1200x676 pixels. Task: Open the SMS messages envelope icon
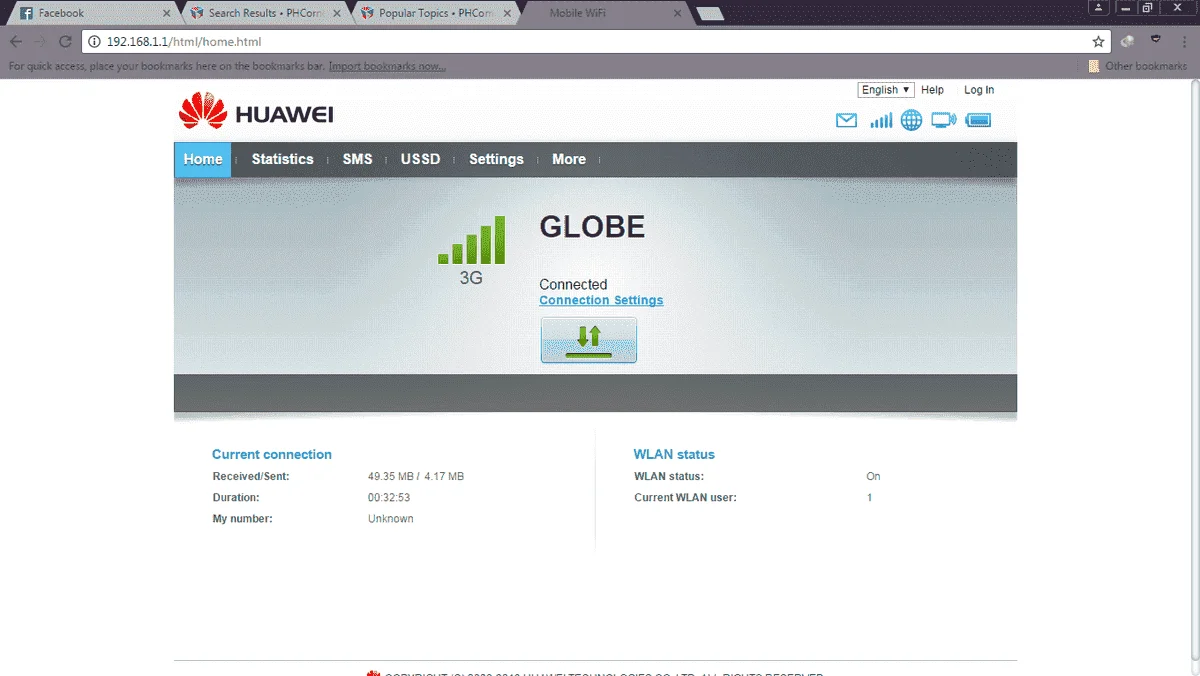[846, 121]
